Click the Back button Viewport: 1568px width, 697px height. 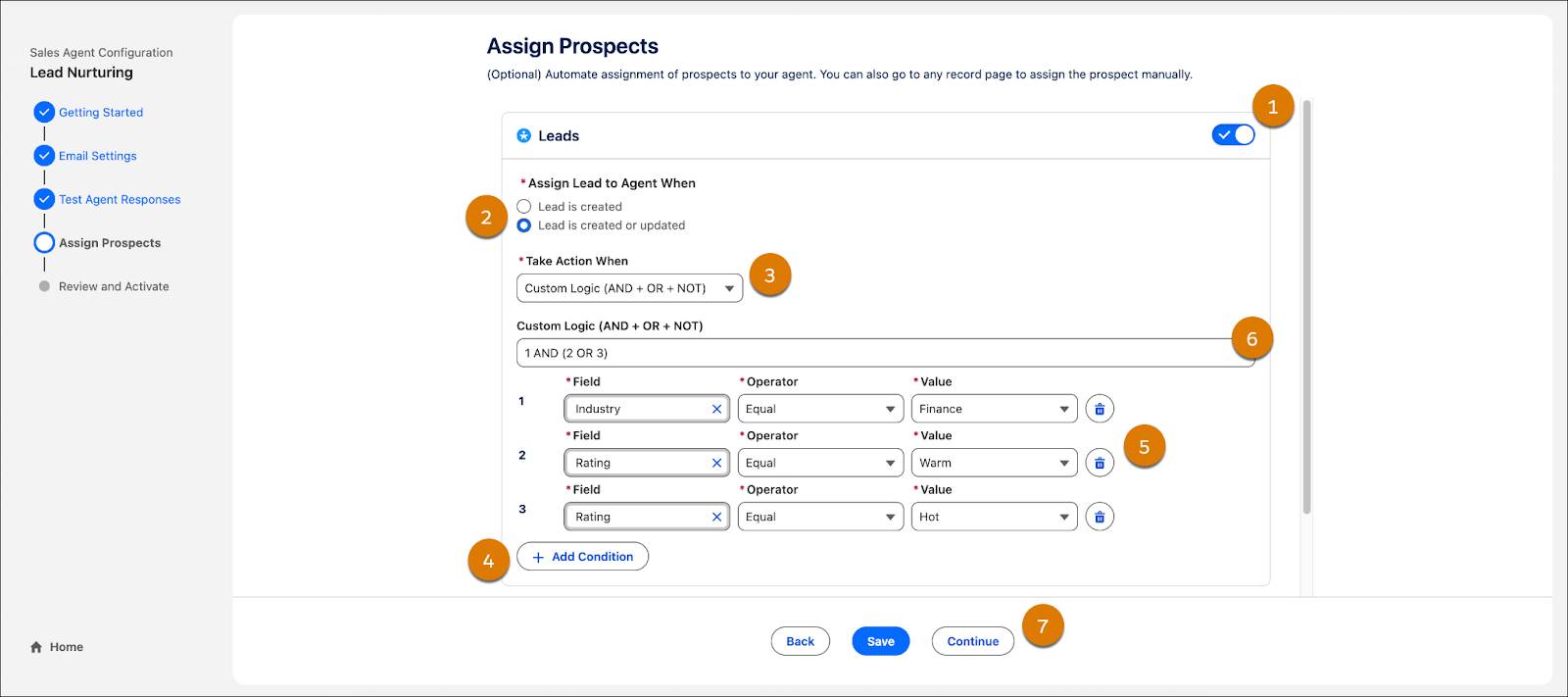pyautogui.click(x=800, y=641)
